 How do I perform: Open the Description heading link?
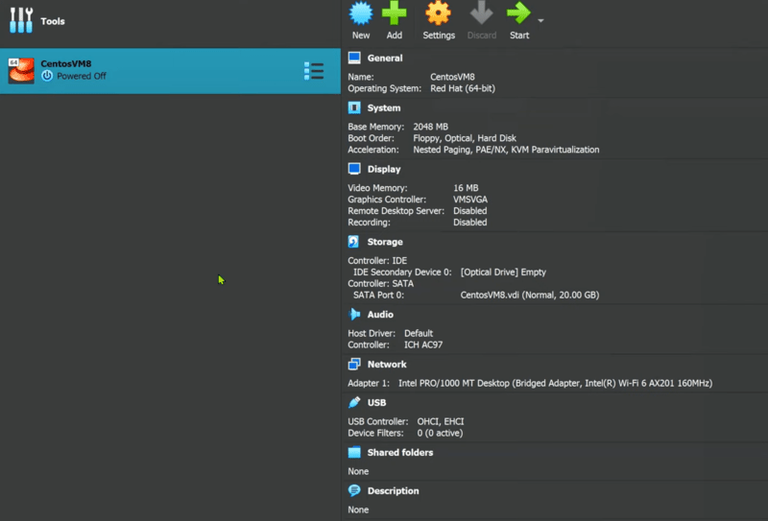pos(393,491)
